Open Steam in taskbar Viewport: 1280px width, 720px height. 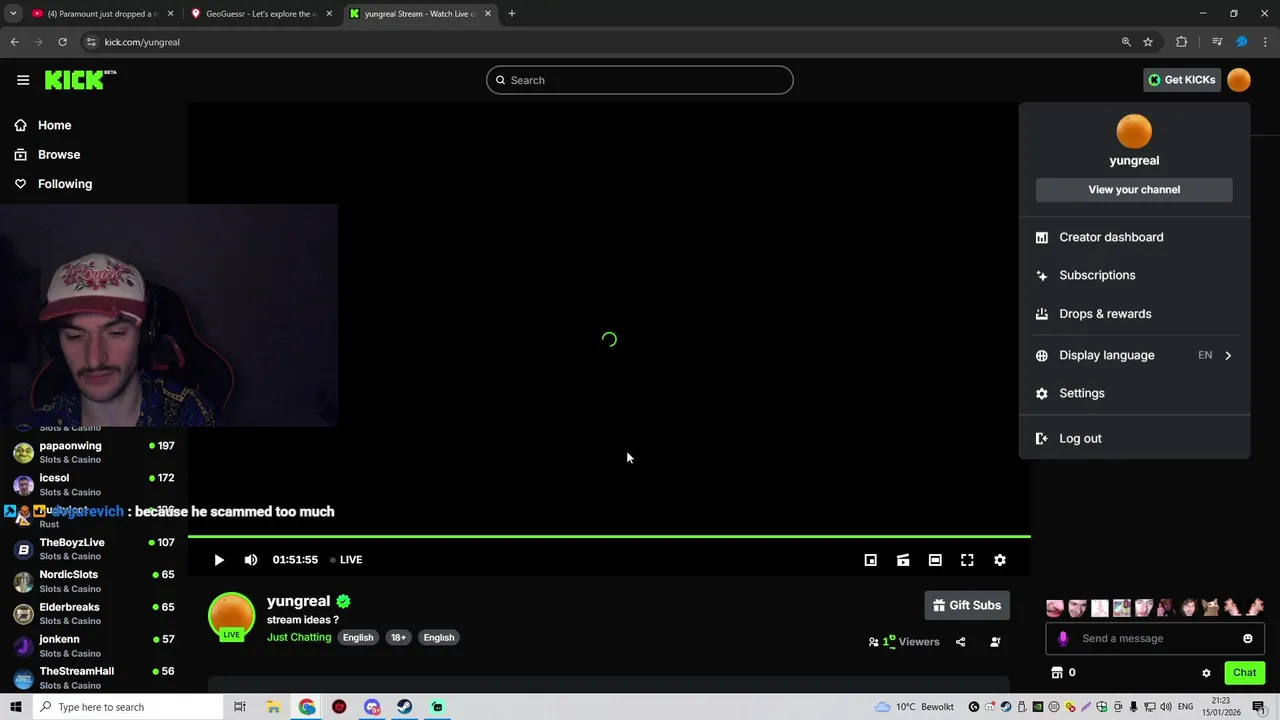(404, 707)
